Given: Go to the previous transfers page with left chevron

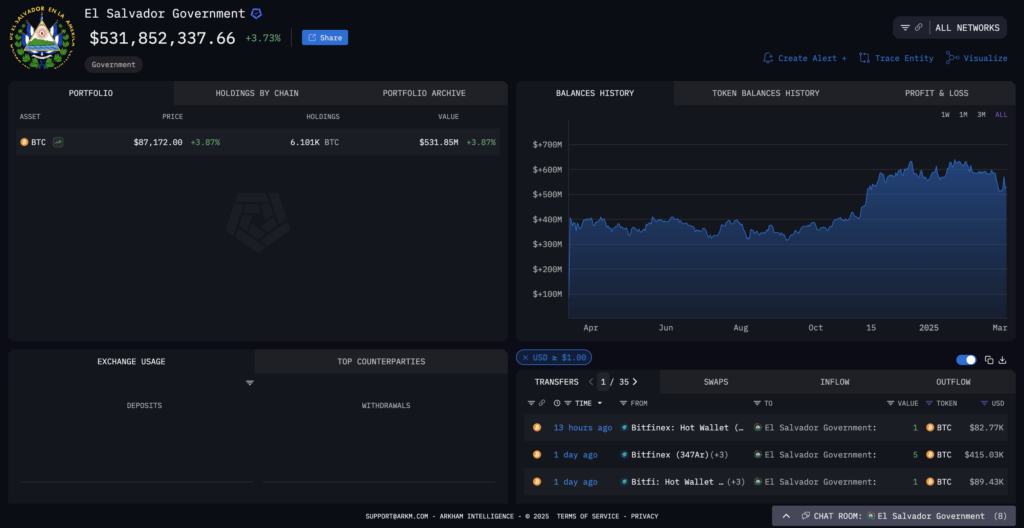Looking at the screenshot, I should pos(591,382).
